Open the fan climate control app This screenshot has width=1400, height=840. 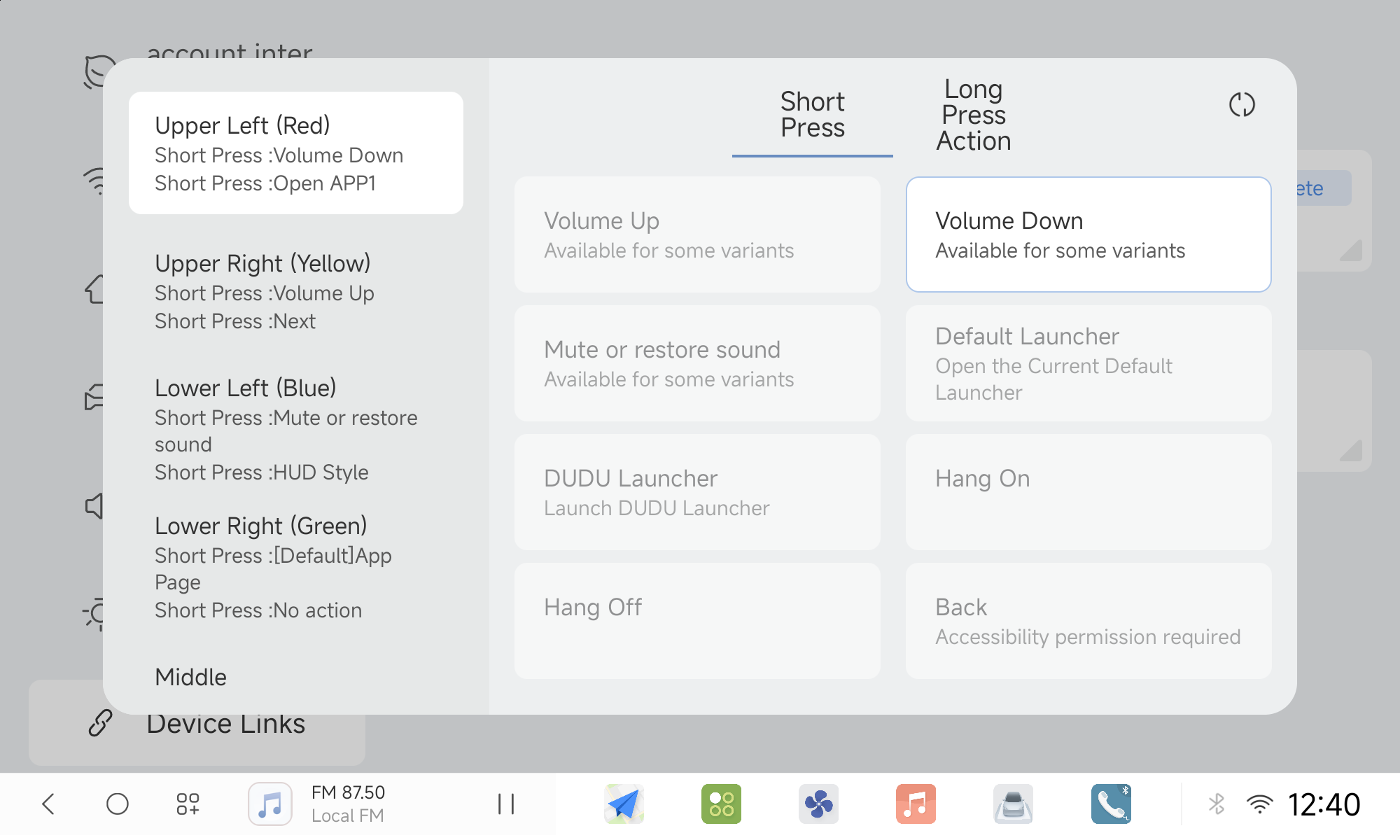[818, 804]
